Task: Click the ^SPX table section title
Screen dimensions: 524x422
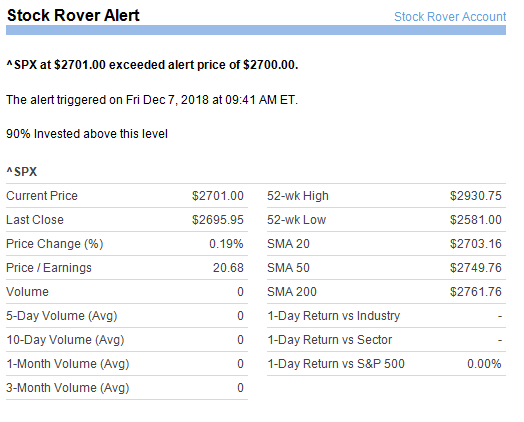Action: 22,172
